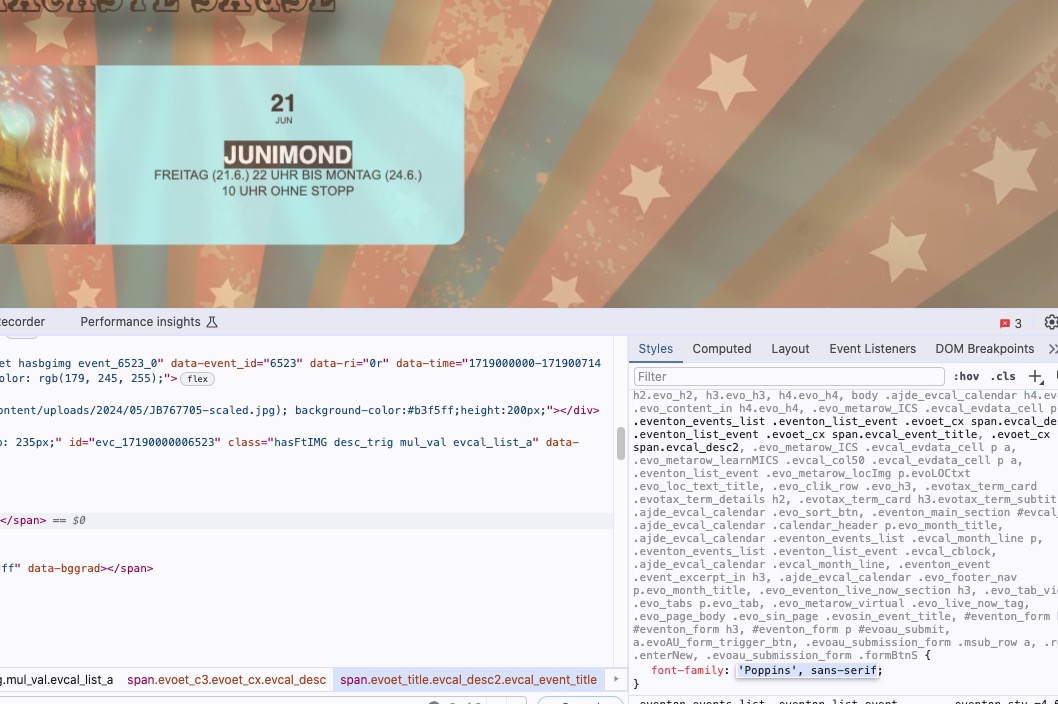The width and height of the screenshot is (1058, 704).
Task: Toggle the .cls element classes panel
Action: (x=1003, y=377)
